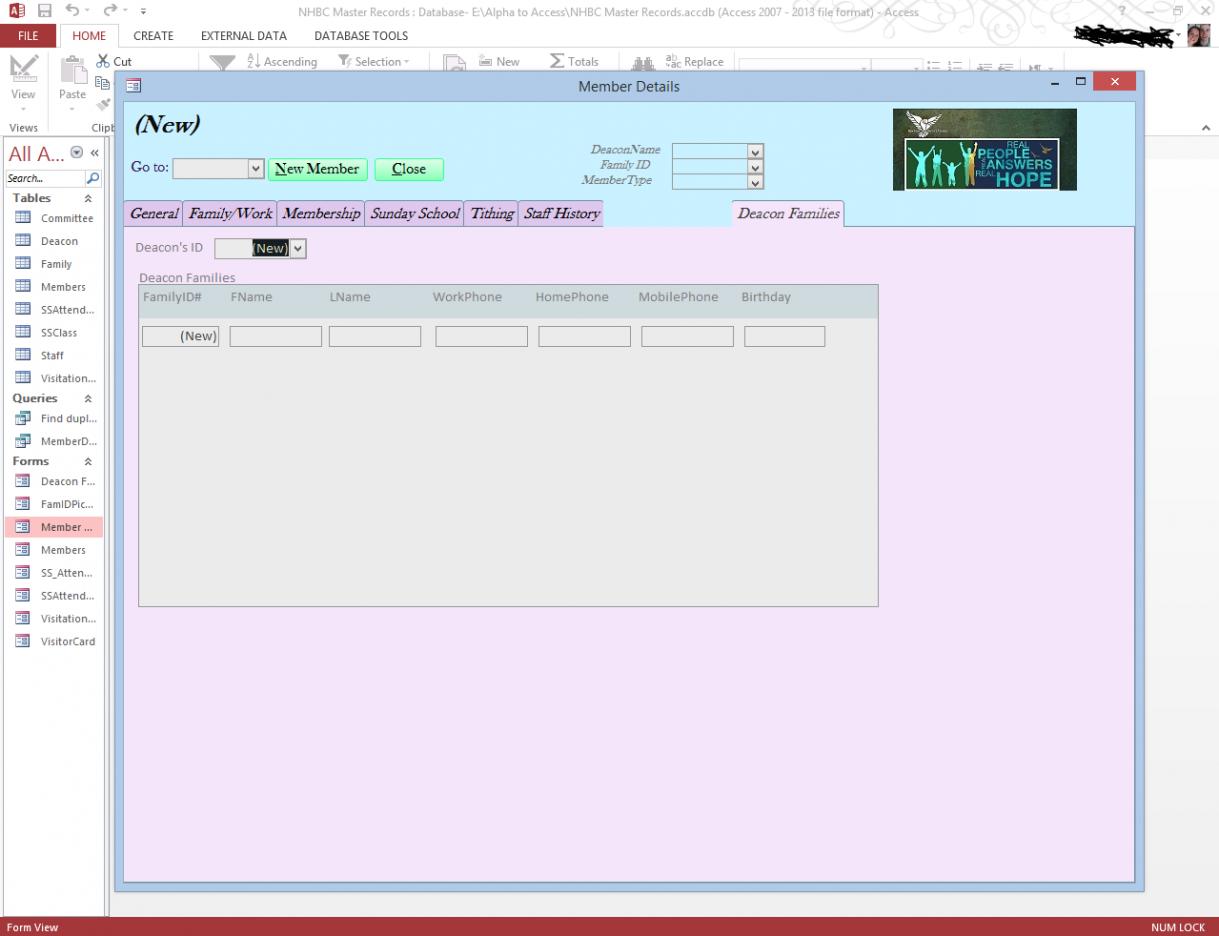The image size is (1219, 936).
Task: Select the Staff table
Action: click(x=54, y=356)
